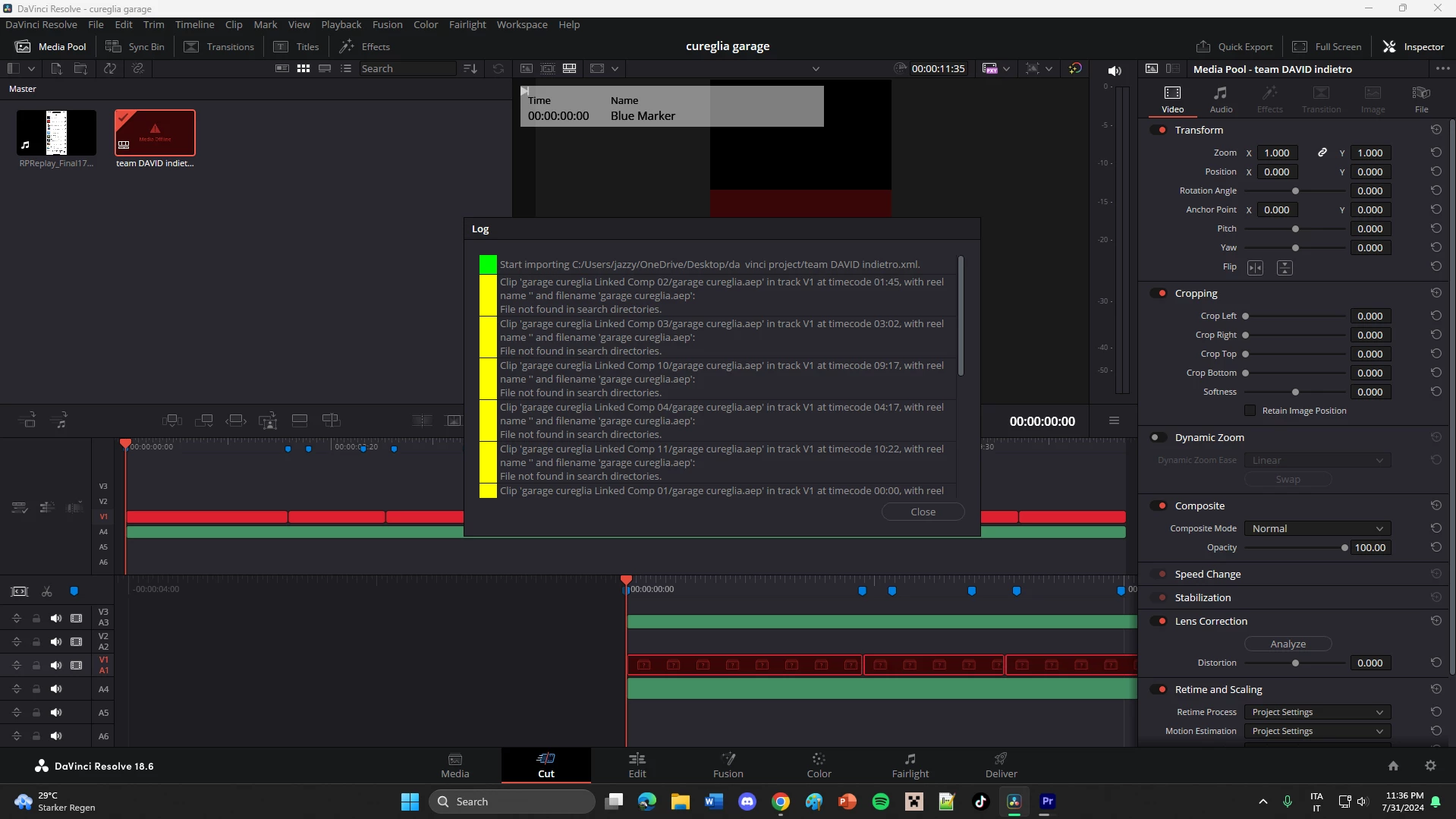Toggle the Stabilization section
This screenshot has height=819, width=1456.
(1159, 597)
